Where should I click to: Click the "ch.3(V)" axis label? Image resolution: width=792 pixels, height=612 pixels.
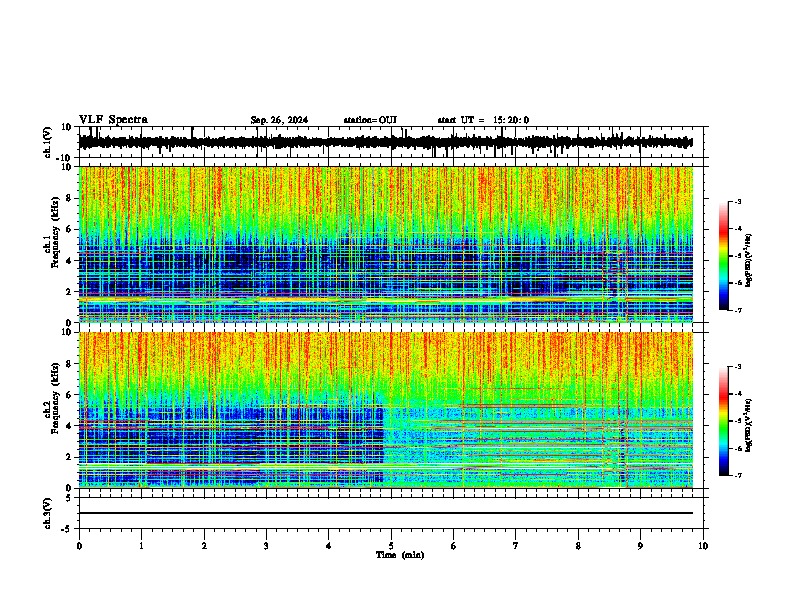[48, 513]
